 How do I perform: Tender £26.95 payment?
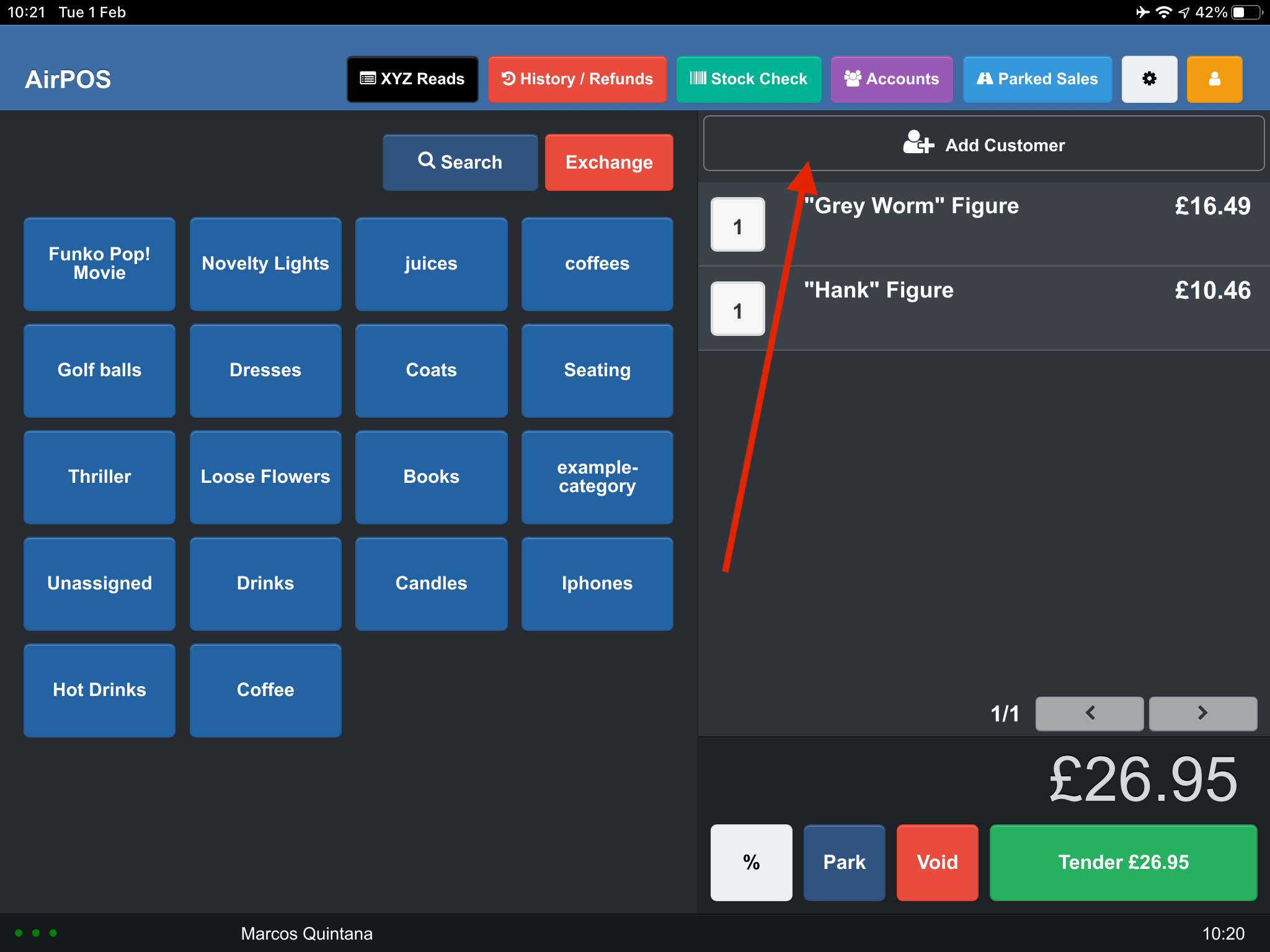1123,862
